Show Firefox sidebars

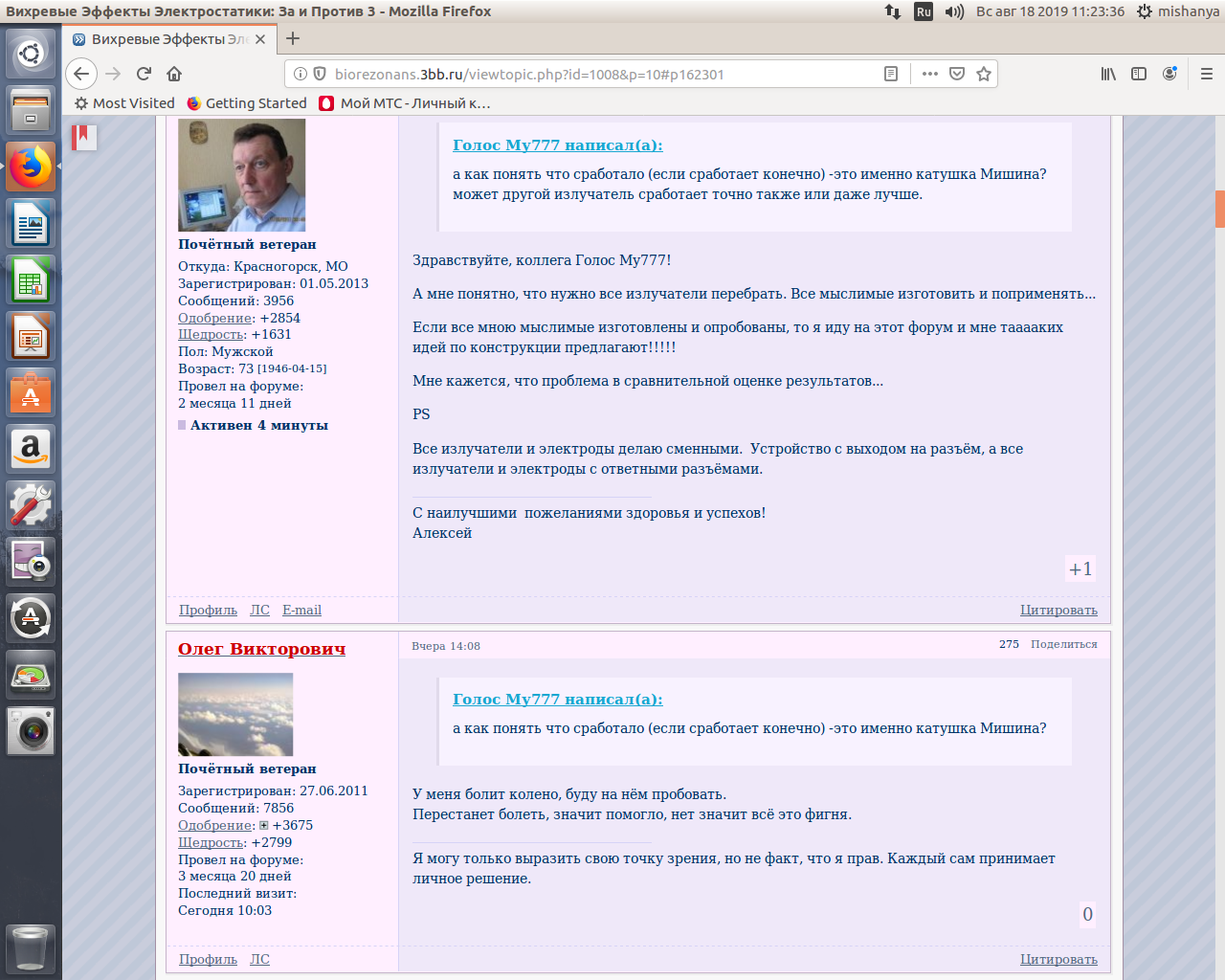[x=1139, y=74]
